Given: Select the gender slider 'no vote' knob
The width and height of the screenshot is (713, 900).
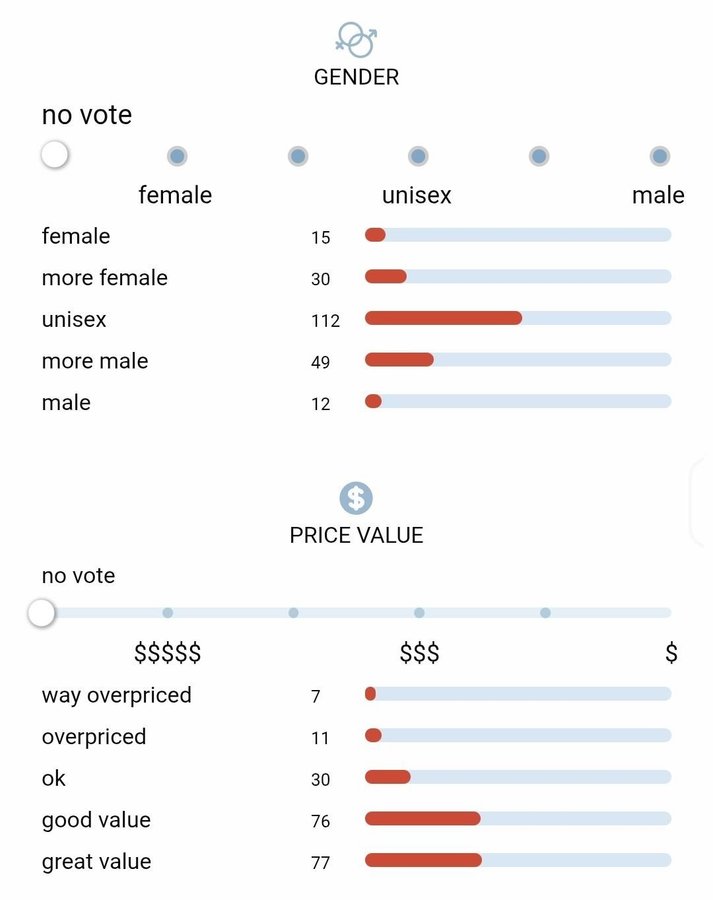Looking at the screenshot, I should pos(55,155).
